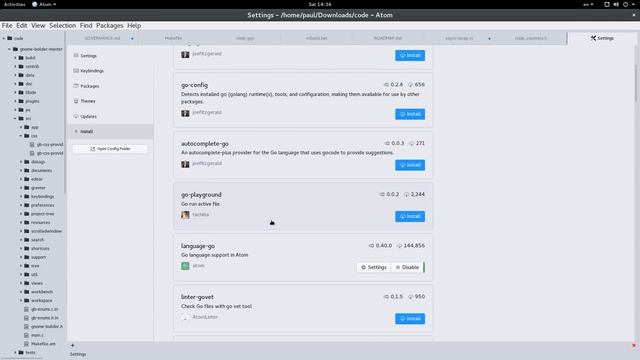640x360 pixels.
Task: Click AtomLinter avatar on linter-govet card
Action: (x=185, y=317)
